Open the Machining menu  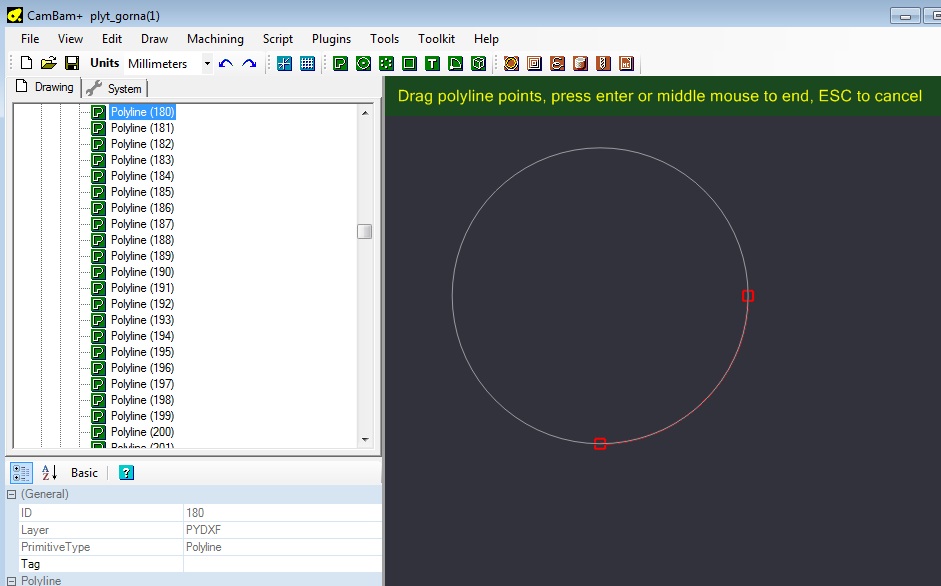[x=215, y=38]
